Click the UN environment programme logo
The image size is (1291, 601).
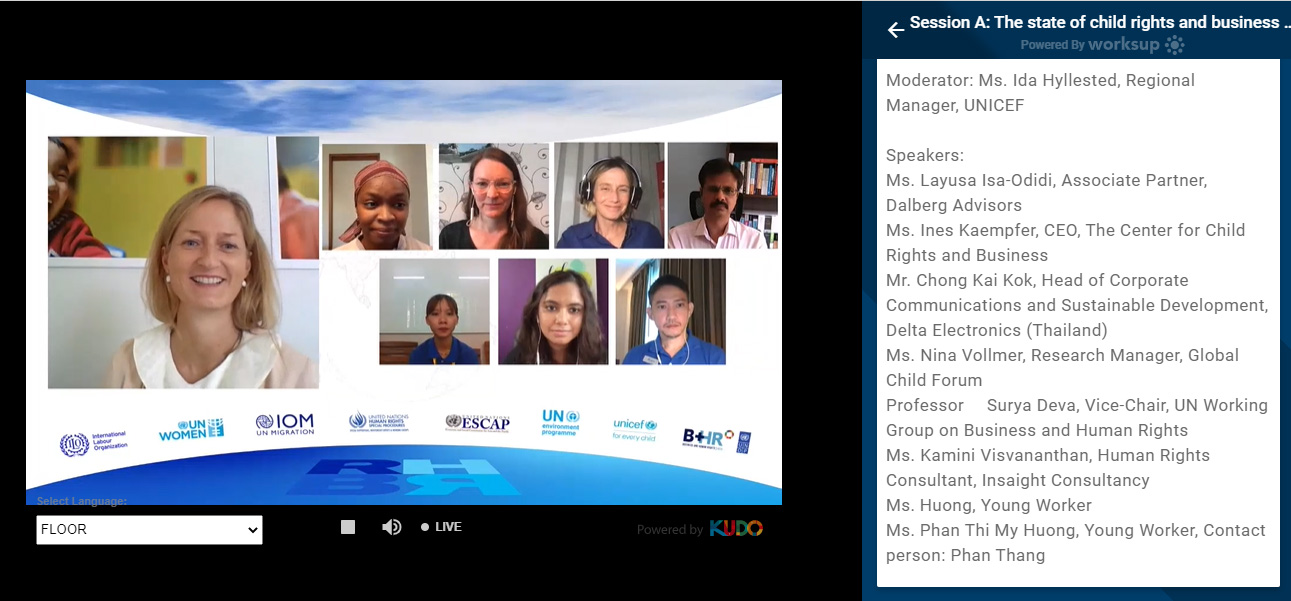point(560,423)
